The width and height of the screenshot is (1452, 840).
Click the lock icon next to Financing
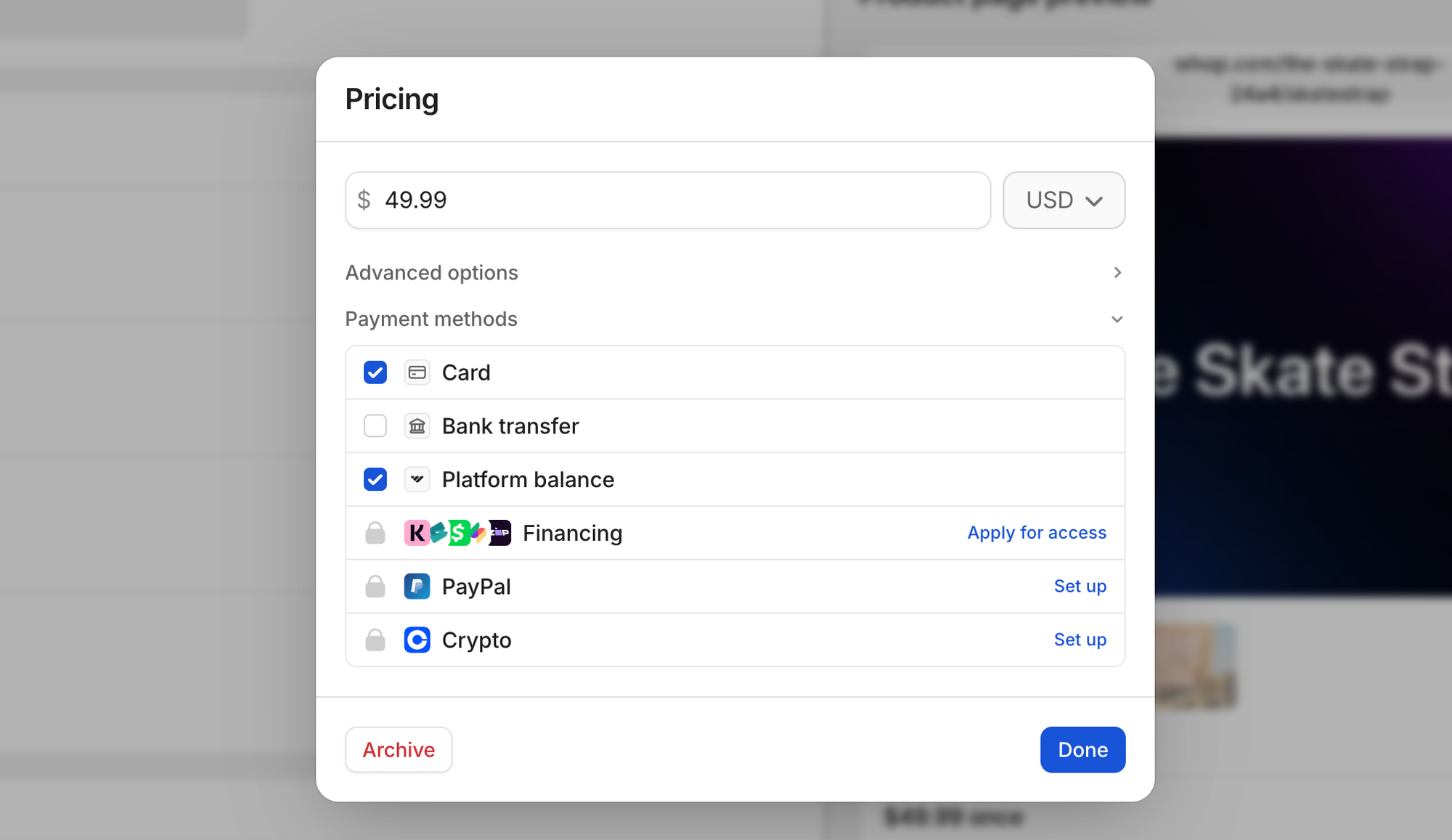375,533
